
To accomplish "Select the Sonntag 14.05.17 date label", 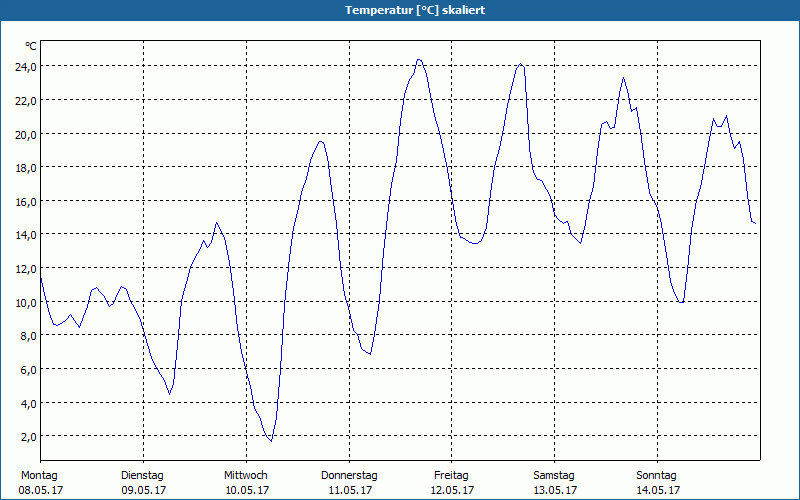I will tap(657, 483).
